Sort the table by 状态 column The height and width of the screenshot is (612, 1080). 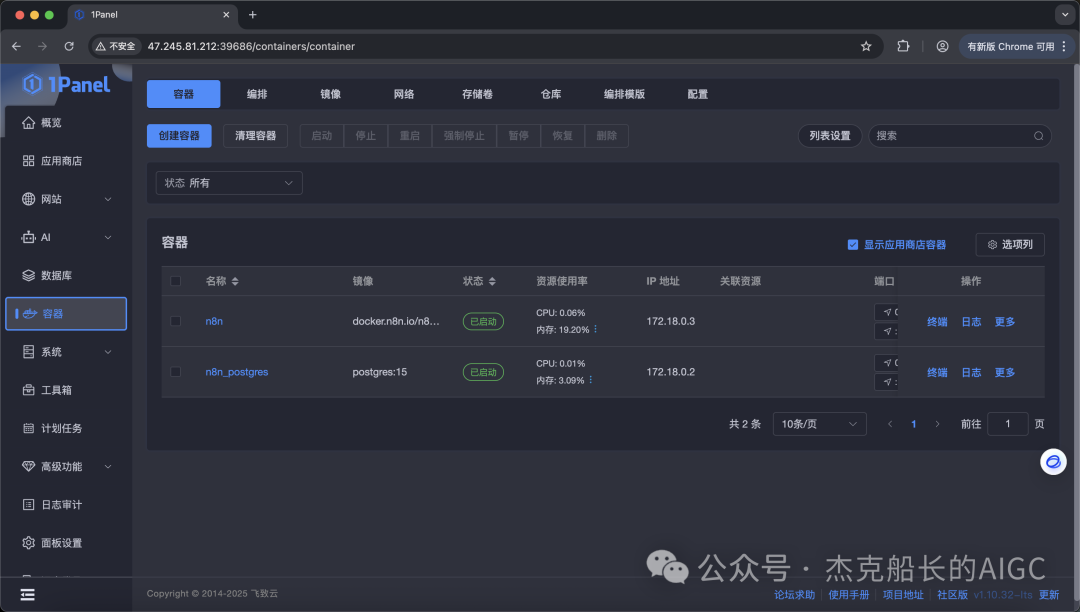492,282
